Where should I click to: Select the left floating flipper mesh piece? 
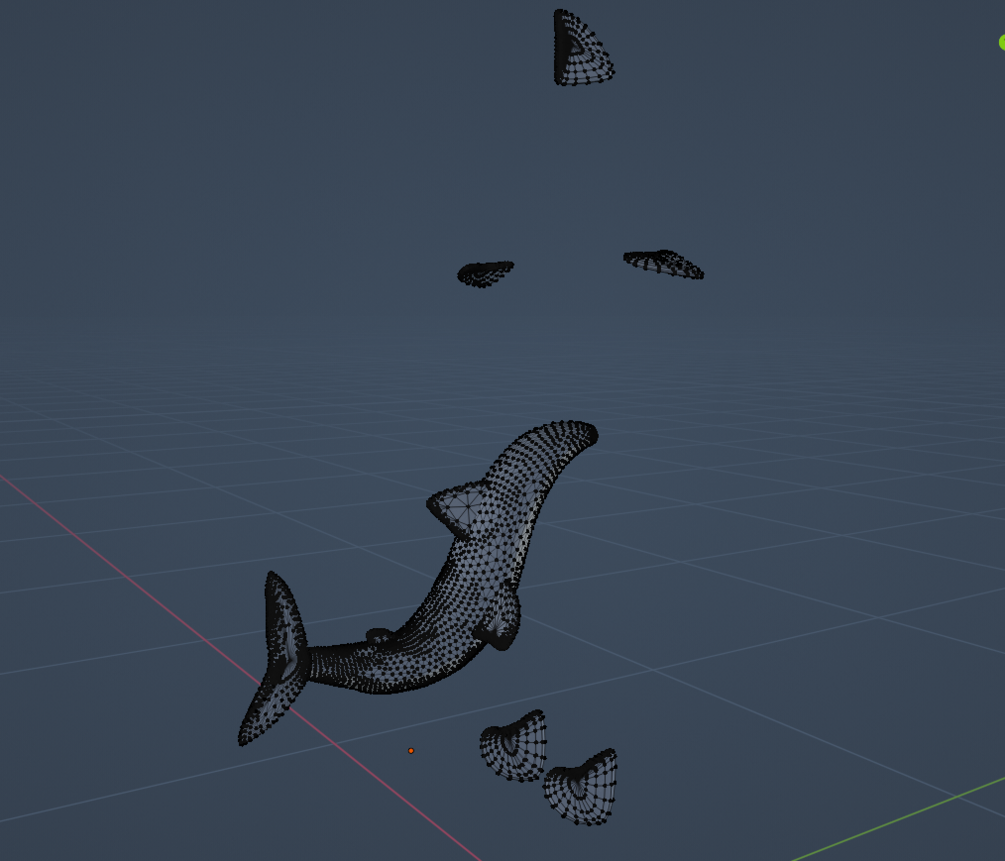click(x=485, y=274)
